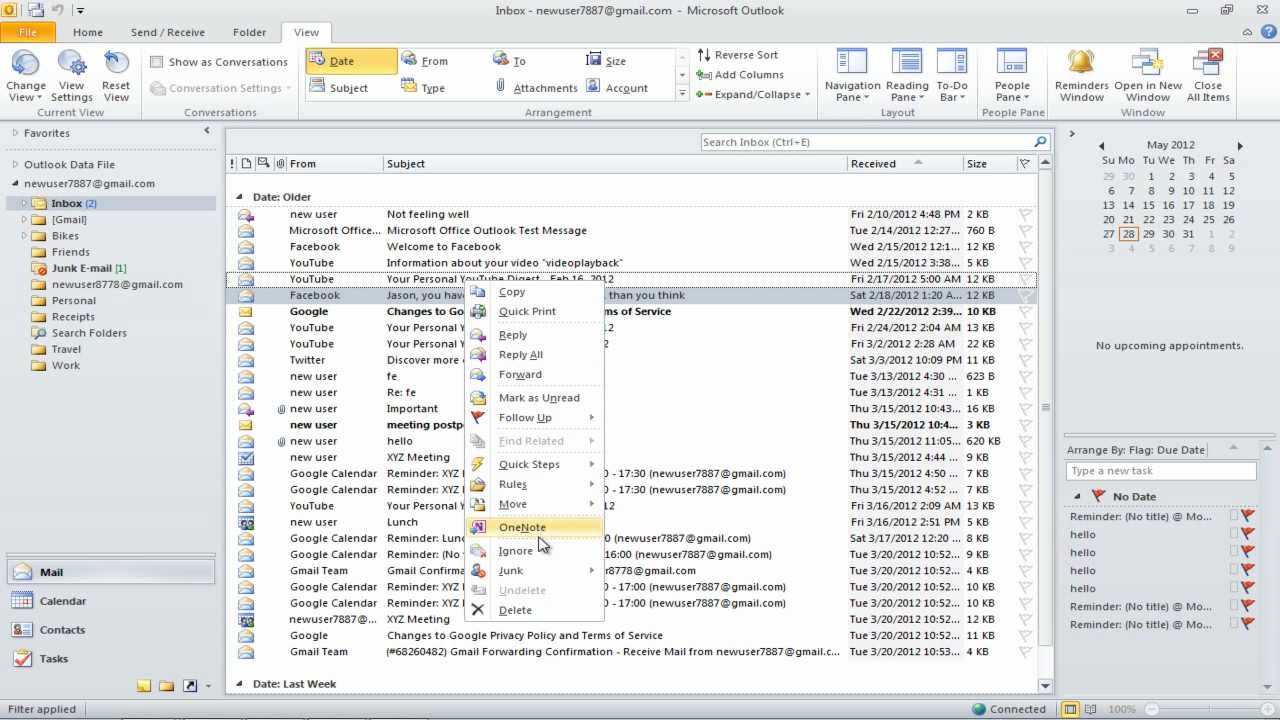This screenshot has height=720, width=1280.
Task: Click Open in New Window
Action: 1147,76
